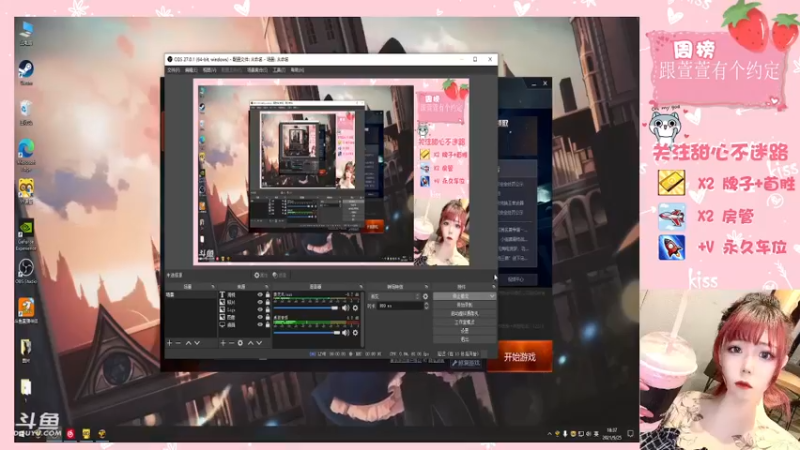Click the 滤镜 Filters button above the docks
This screenshot has height=450, width=800.
pos(279,275)
